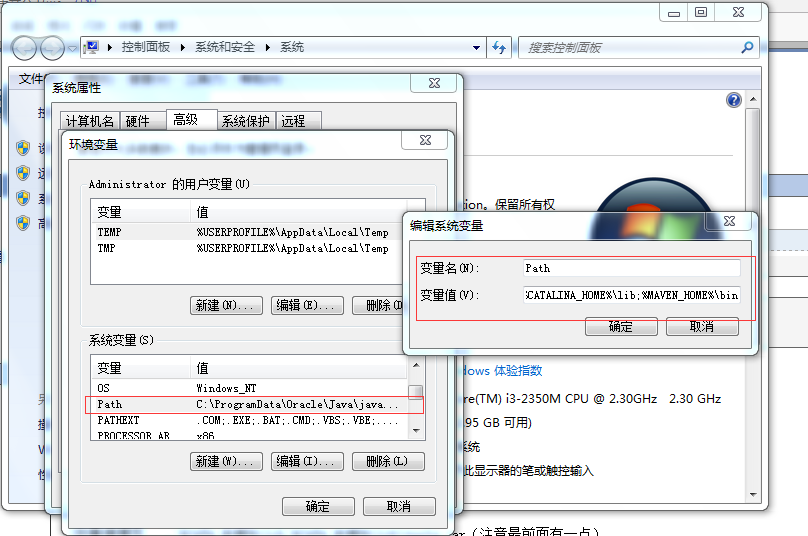Click system variables list scroll down arrow
This screenshot has width=808, height=536.
[x=416, y=430]
